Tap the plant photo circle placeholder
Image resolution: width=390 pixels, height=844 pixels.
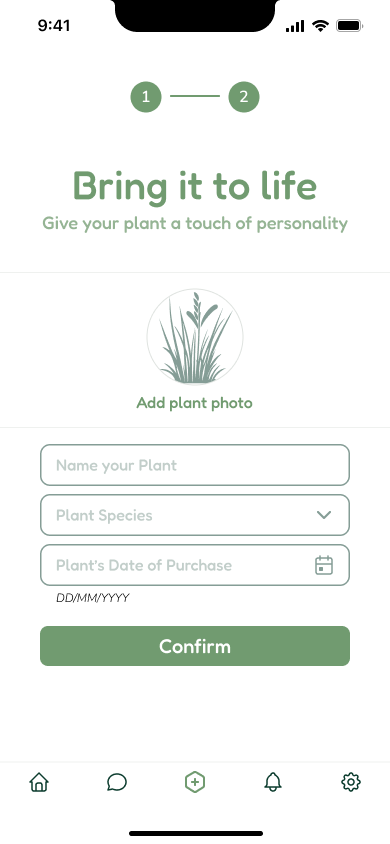(x=195, y=337)
